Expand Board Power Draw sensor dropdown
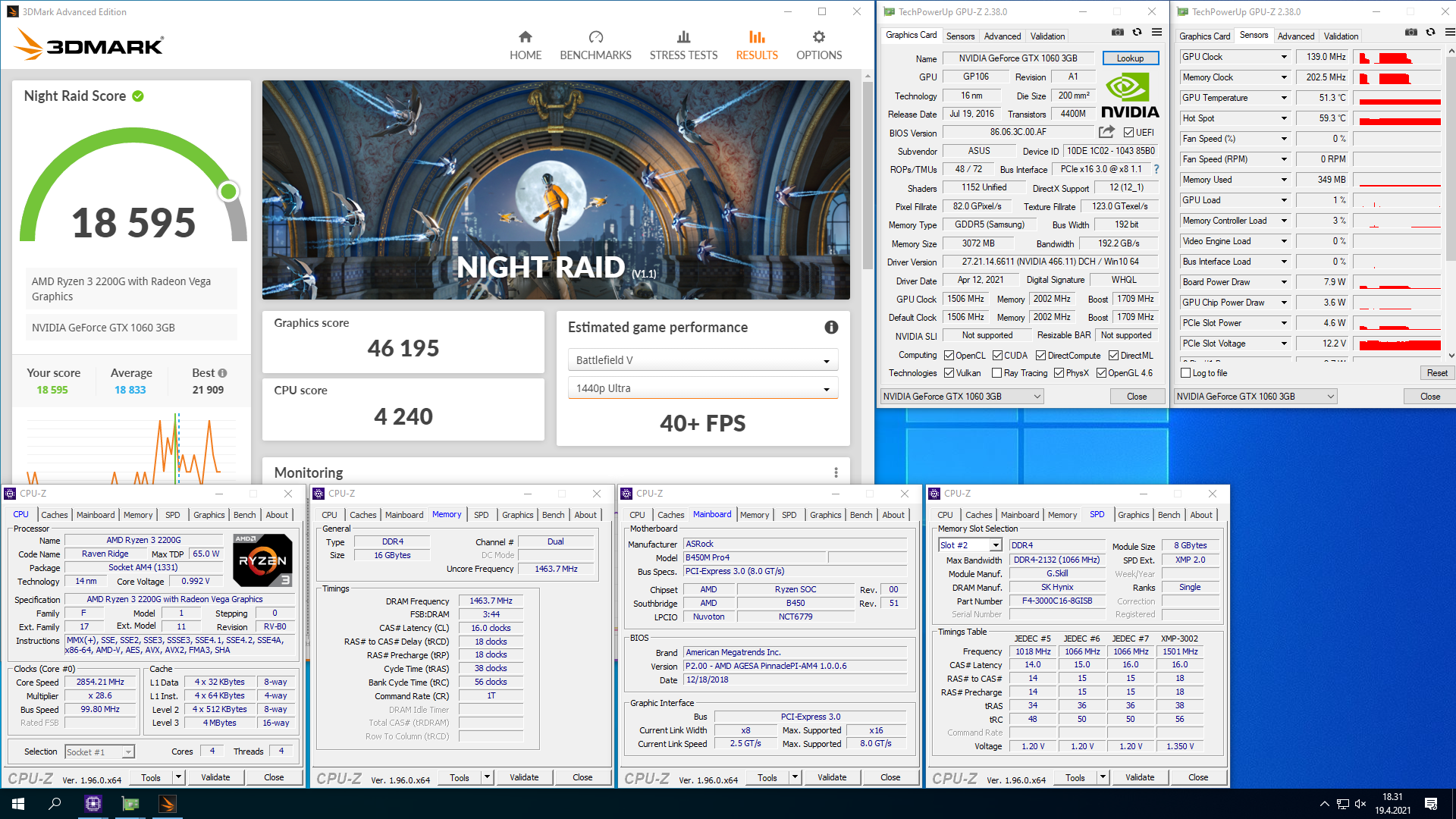Image resolution: width=1456 pixels, height=819 pixels. pos(1284,282)
